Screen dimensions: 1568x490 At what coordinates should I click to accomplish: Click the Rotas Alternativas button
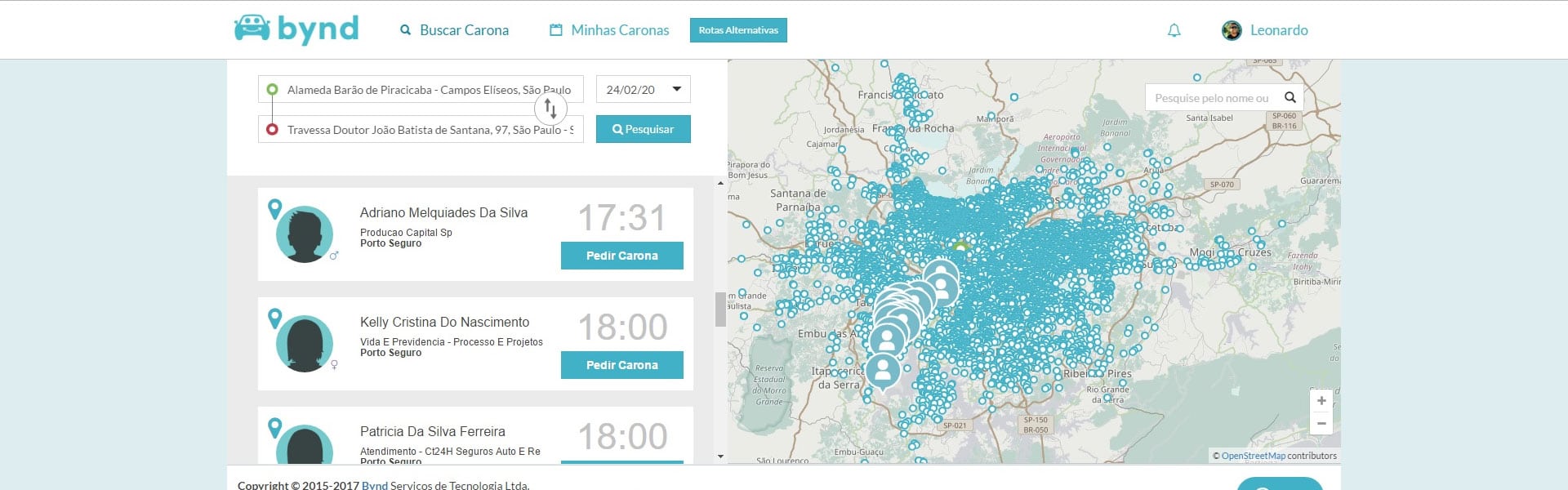pyautogui.click(x=738, y=30)
